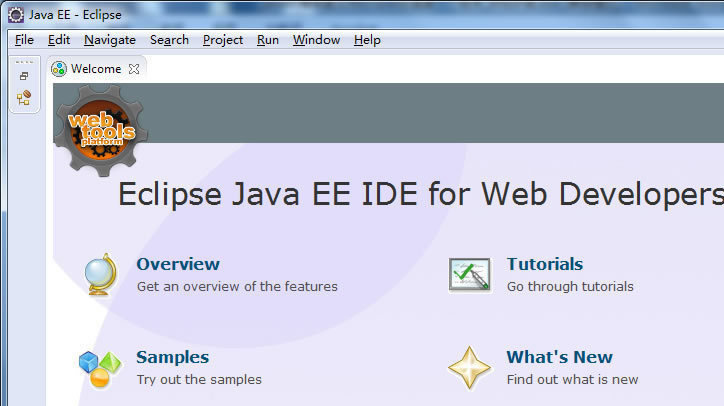Click the Welcome tab globe icon
The width and height of the screenshot is (724, 406).
[59, 69]
